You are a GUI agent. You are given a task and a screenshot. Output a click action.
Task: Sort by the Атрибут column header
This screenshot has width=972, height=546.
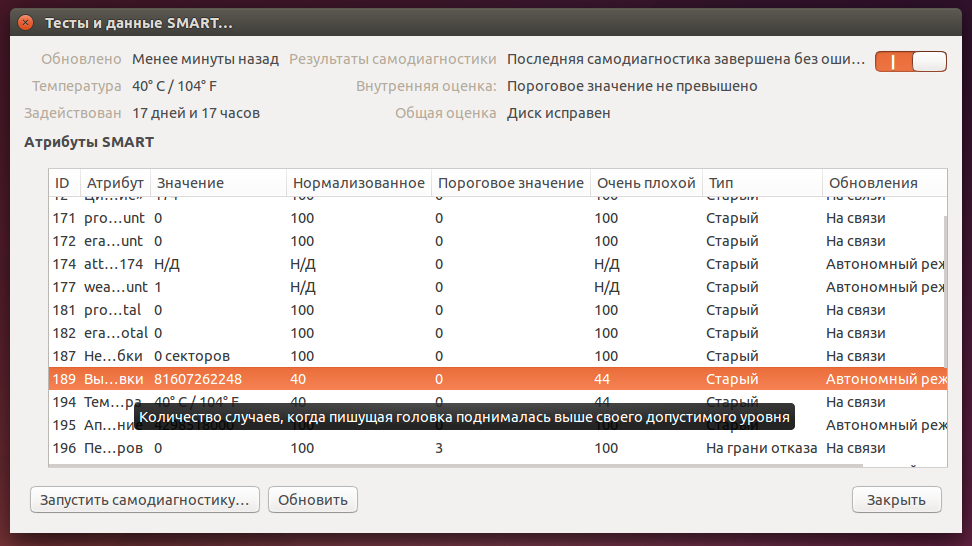point(114,183)
